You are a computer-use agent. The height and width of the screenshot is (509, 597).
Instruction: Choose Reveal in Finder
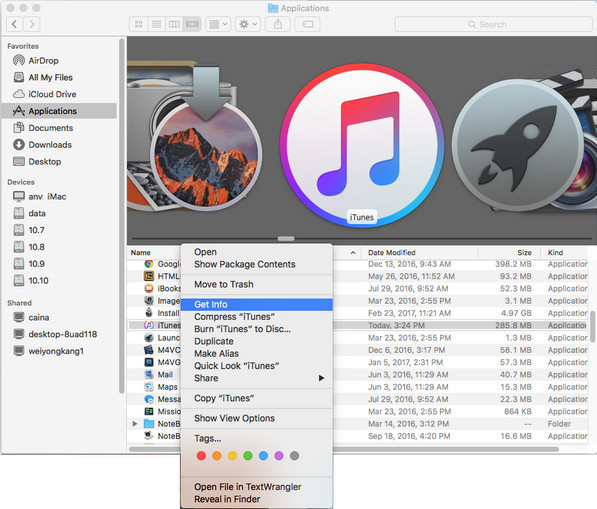pos(257,499)
